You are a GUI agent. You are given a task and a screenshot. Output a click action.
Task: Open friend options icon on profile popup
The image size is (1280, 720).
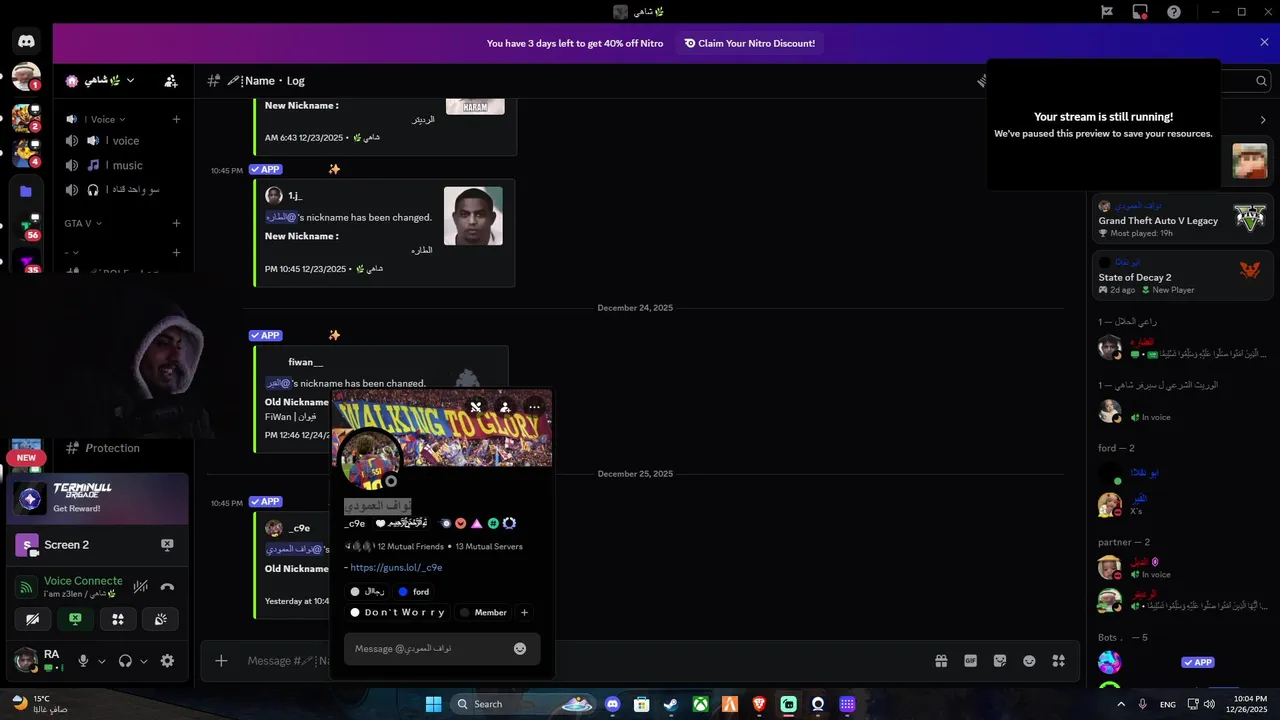point(505,407)
